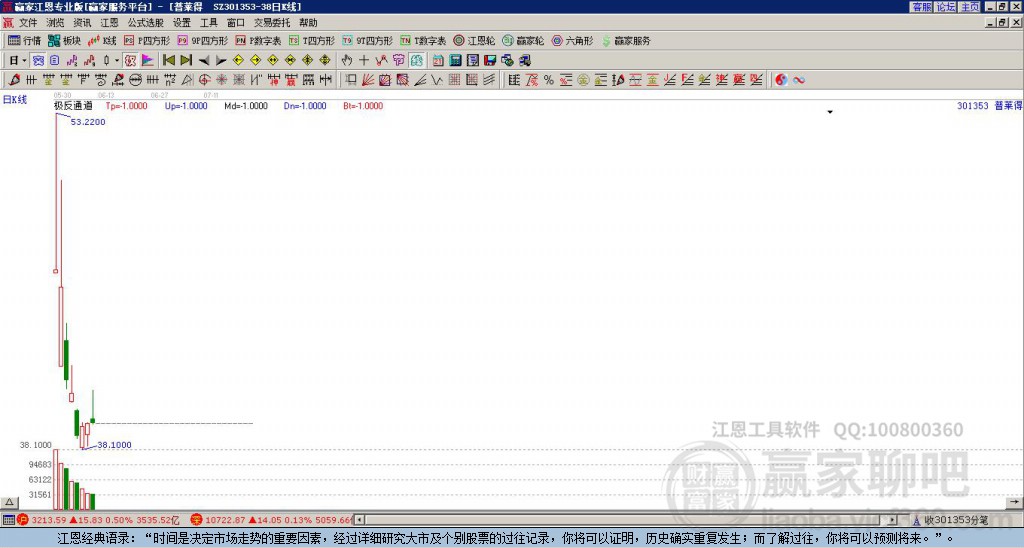Screen dimensions: 1024x548
Task: Expand the candlestick style dropdown arrow
Action: pyautogui.click(x=117, y=61)
